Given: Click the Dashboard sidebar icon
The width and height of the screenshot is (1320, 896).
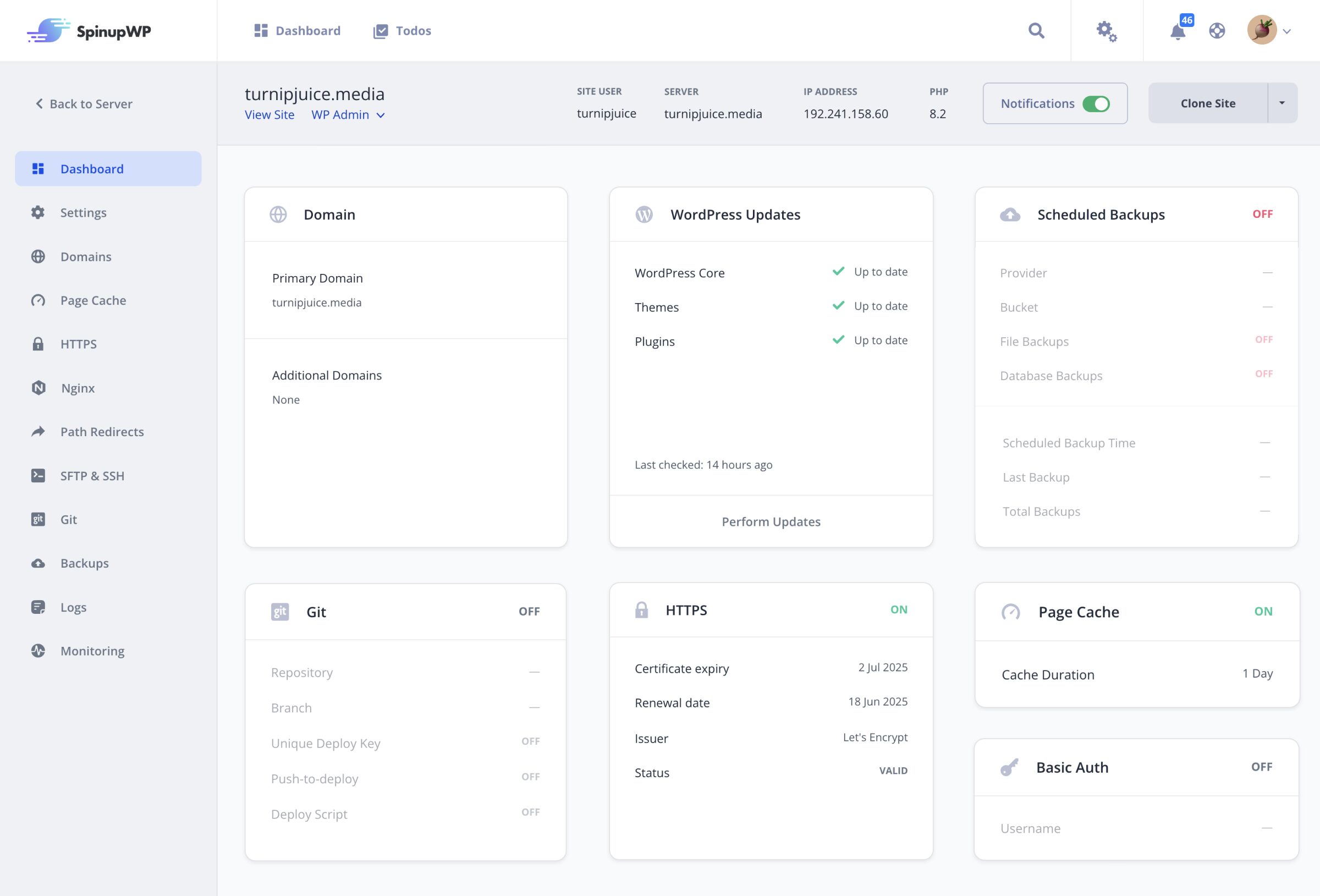Looking at the screenshot, I should (x=38, y=168).
